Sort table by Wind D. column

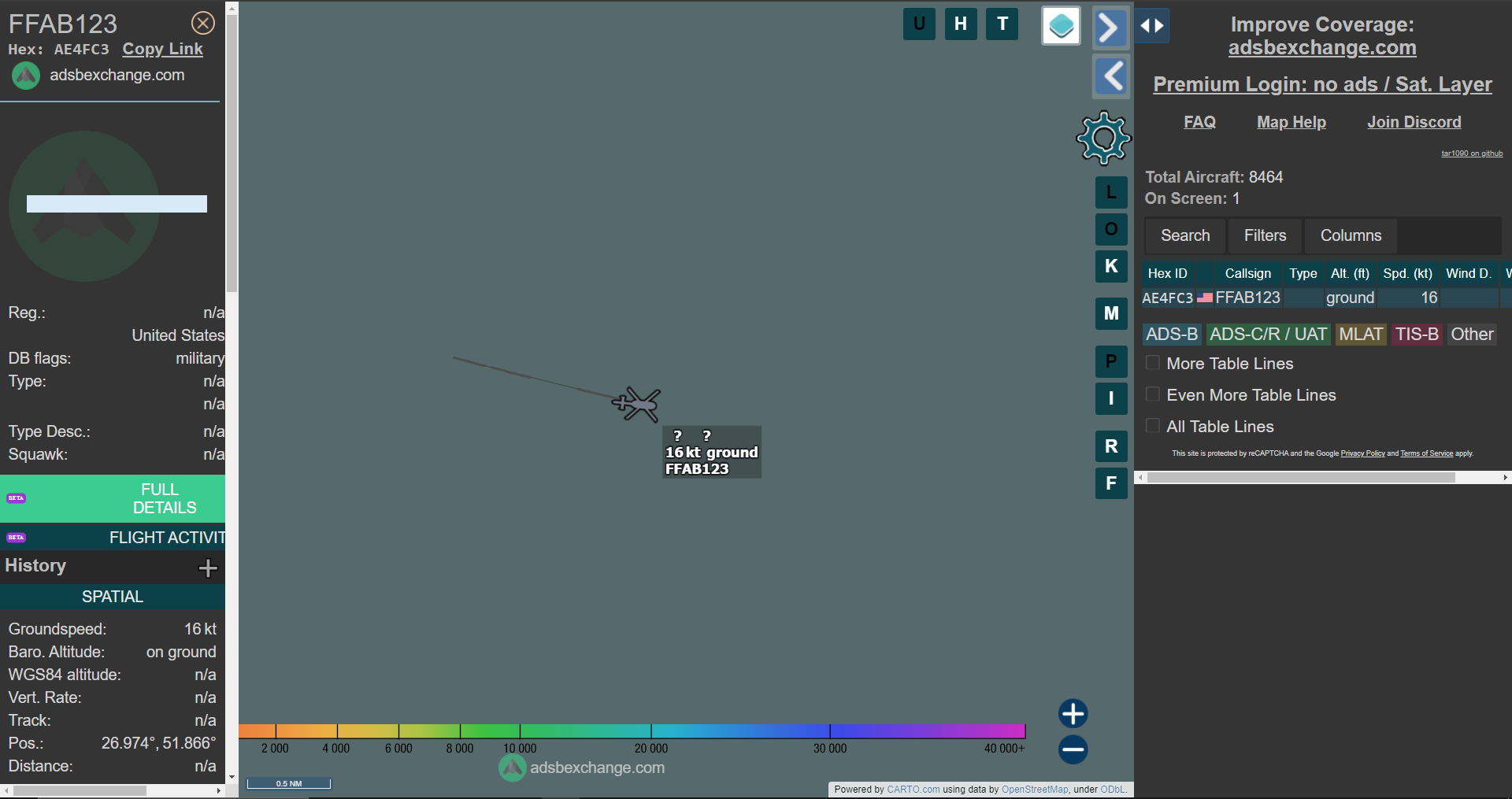click(1469, 273)
